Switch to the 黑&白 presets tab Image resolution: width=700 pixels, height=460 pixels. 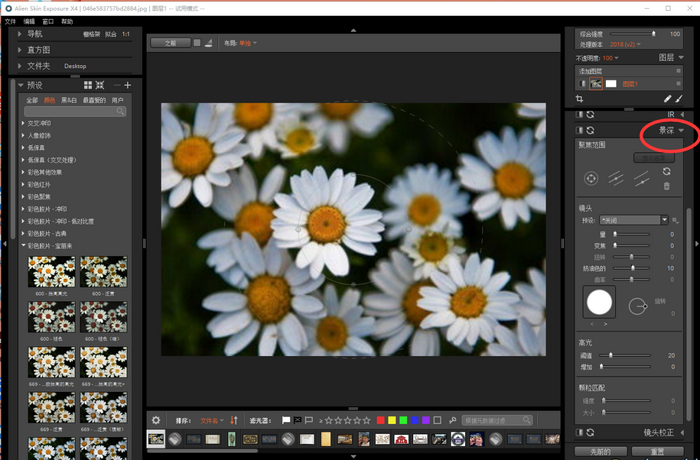pos(69,100)
